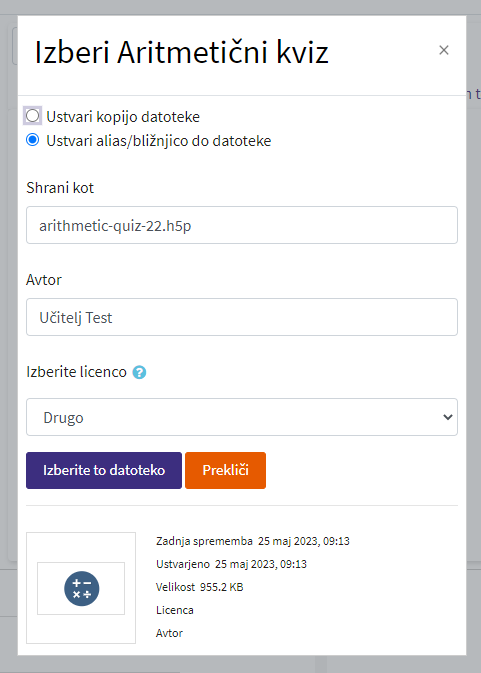
Task: Click the Ustvarjeno date line
Action: 231,564
